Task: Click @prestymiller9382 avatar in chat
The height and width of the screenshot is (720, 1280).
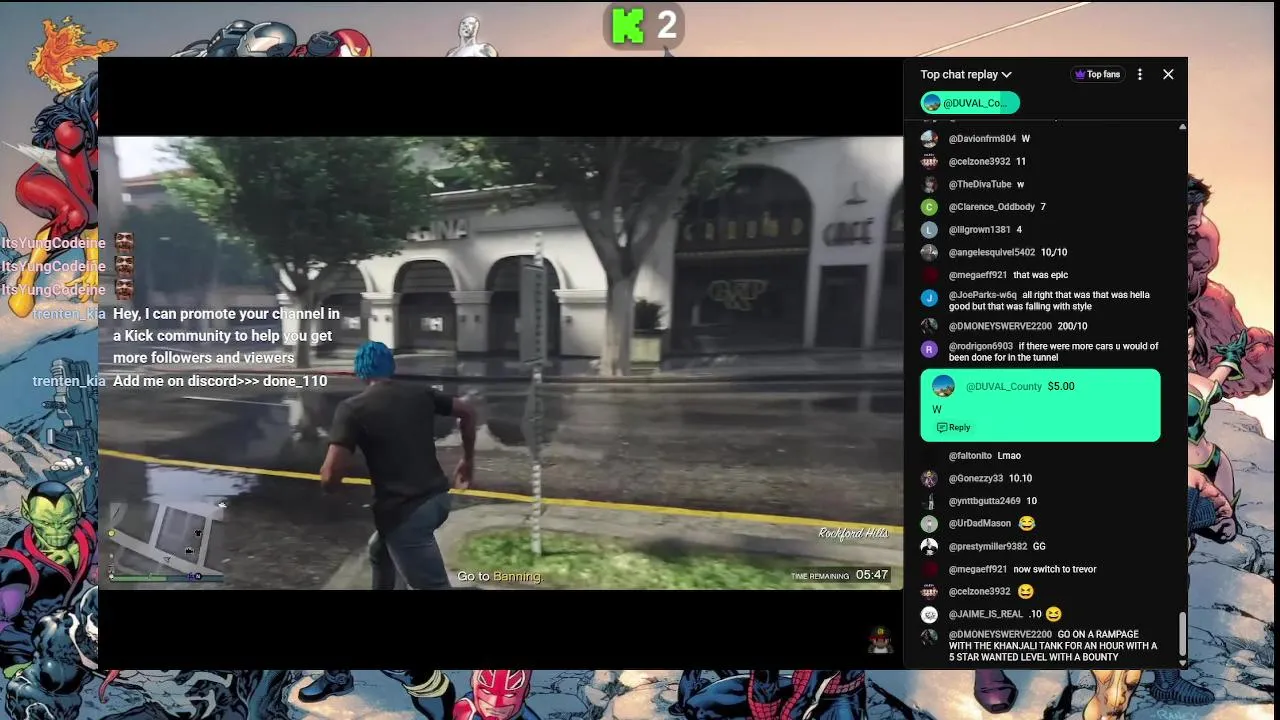Action: click(x=929, y=546)
